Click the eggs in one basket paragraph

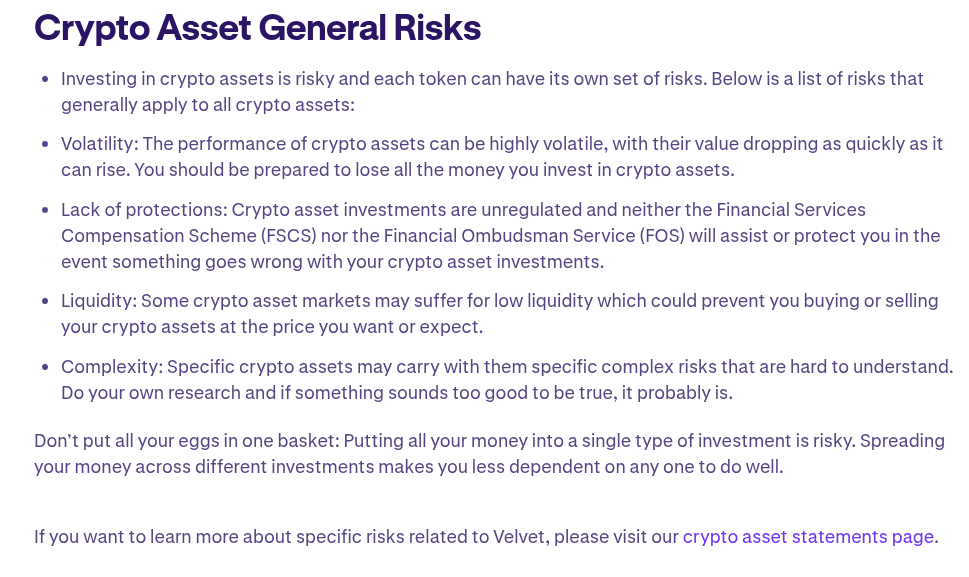pos(489,454)
